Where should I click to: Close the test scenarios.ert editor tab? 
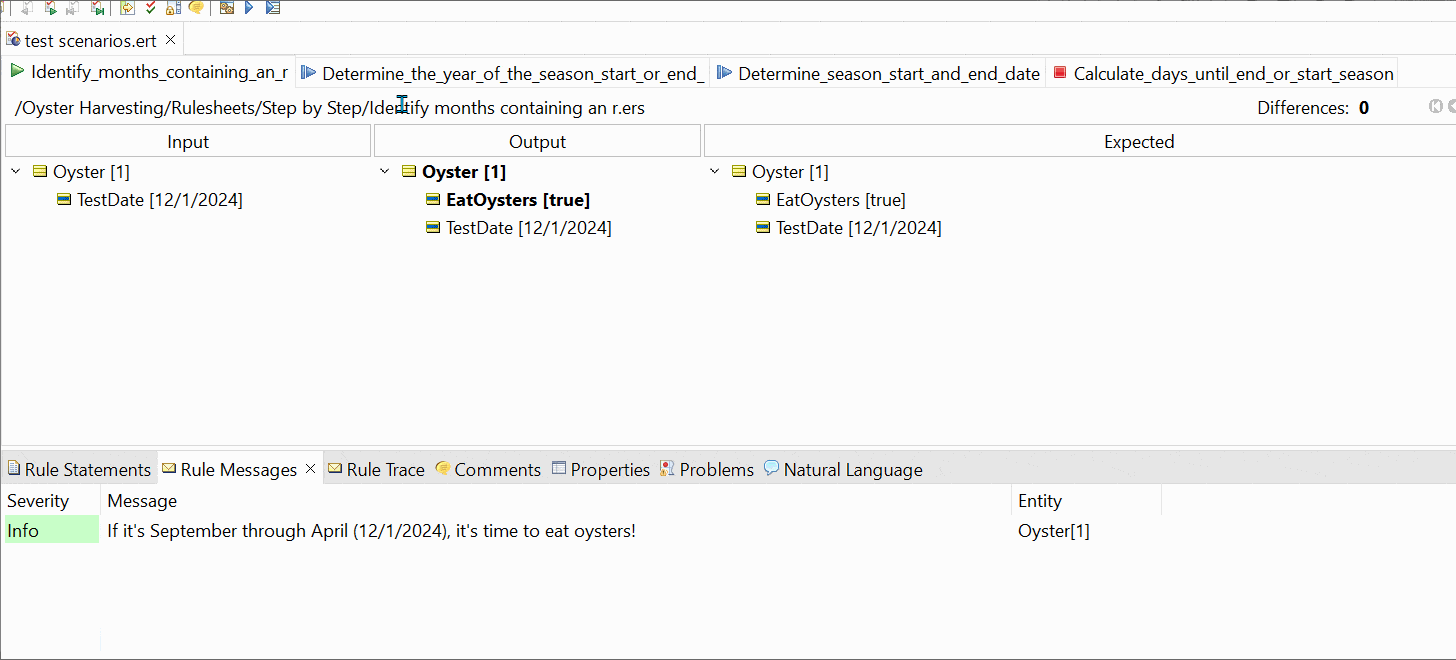point(170,40)
